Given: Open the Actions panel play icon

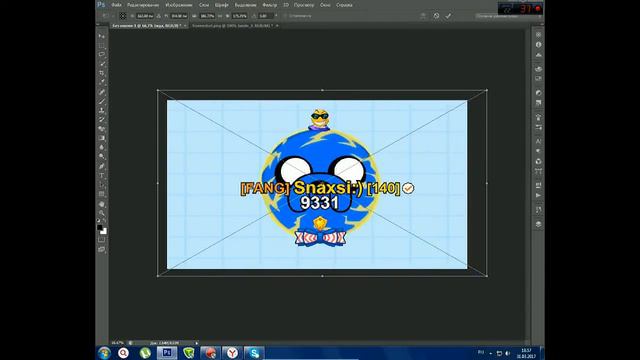Looking at the screenshot, I should (538, 195).
